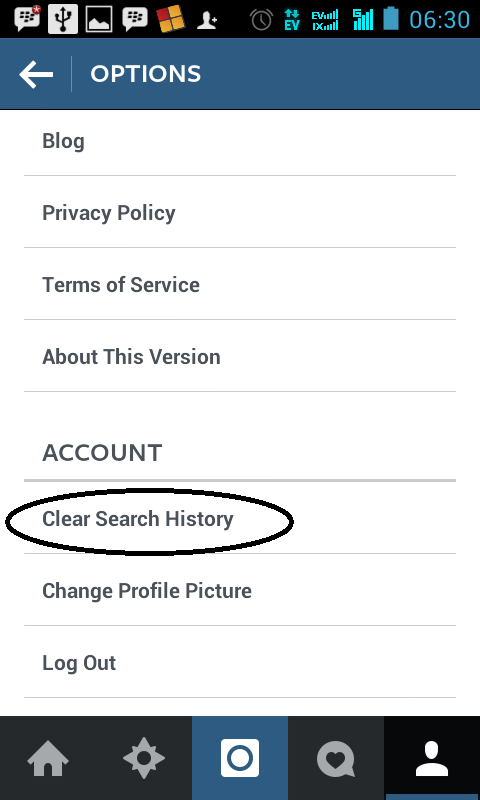Open the profile person tab
Screen dimensions: 480x800
432,758
